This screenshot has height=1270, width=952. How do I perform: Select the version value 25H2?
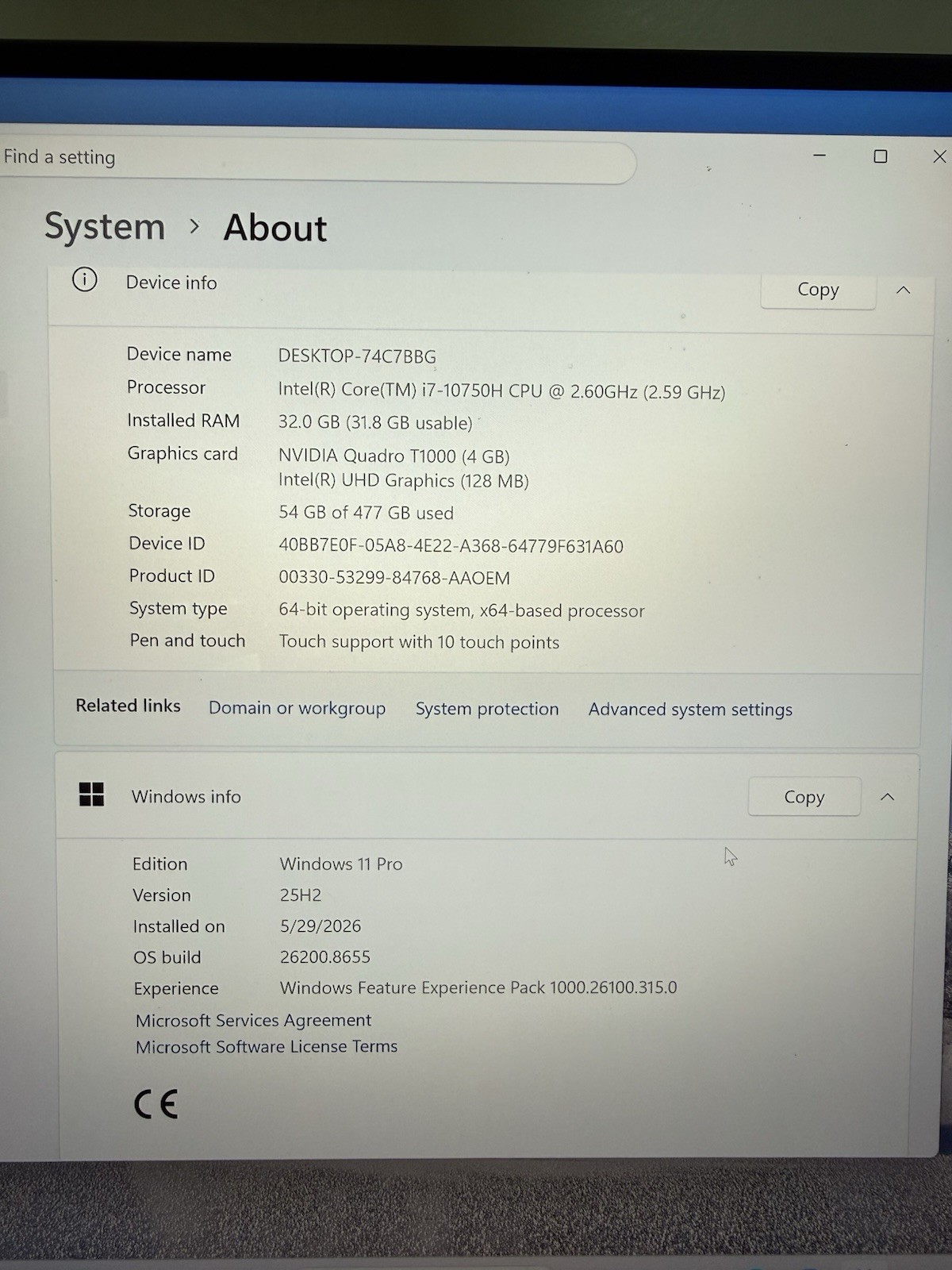(x=301, y=895)
